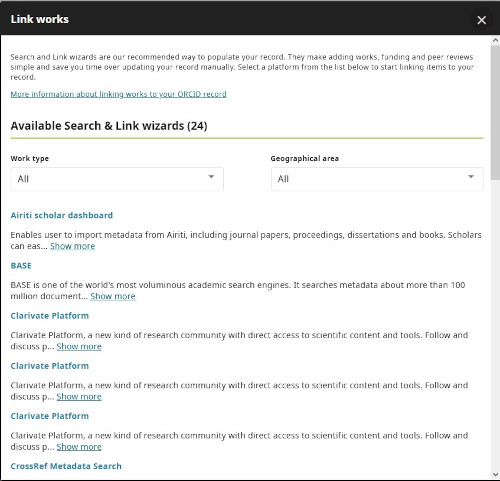Viewport: 500px width, 481px height.
Task: Open the Geographical area dropdown
Action: click(377, 179)
